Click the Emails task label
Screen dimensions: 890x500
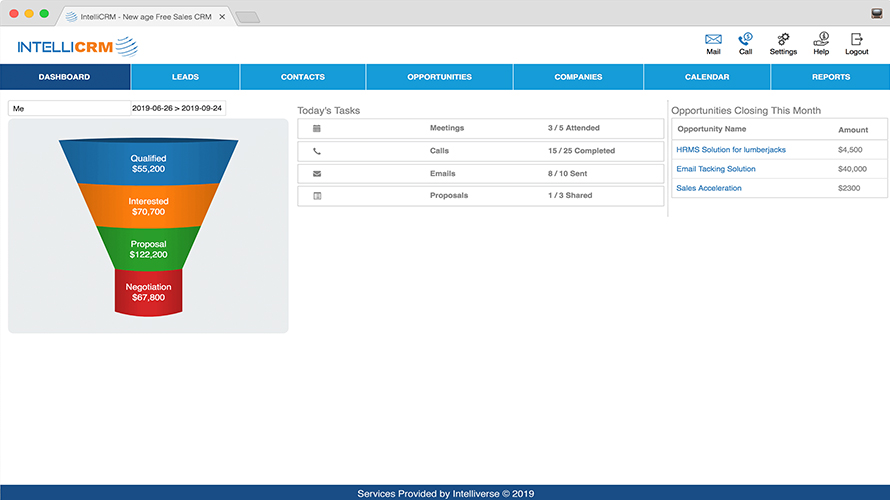pyautogui.click(x=443, y=174)
